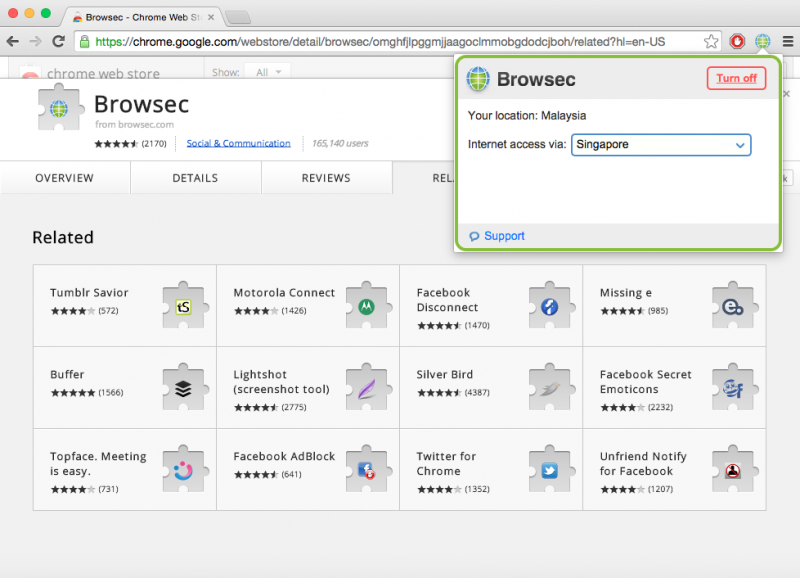Screen dimensions: 800x578
Task: Bookmark this page with the star
Action: click(711, 41)
